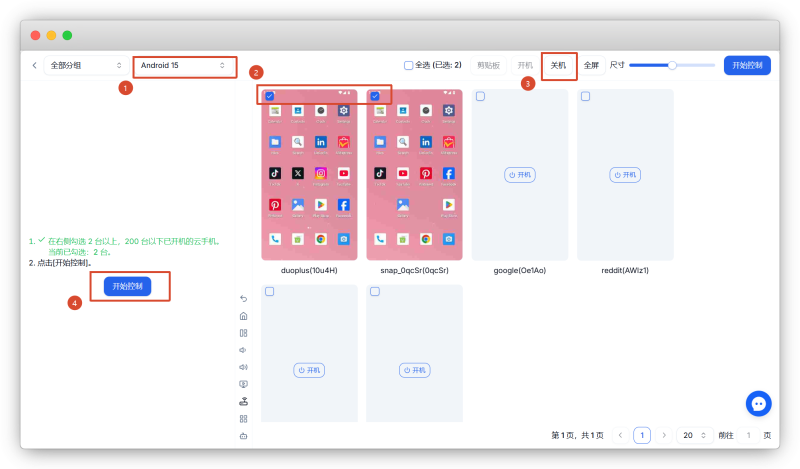Viewport: 800px width, 469px height.
Task: Go to next page arrow in pagination
Action: click(664, 435)
